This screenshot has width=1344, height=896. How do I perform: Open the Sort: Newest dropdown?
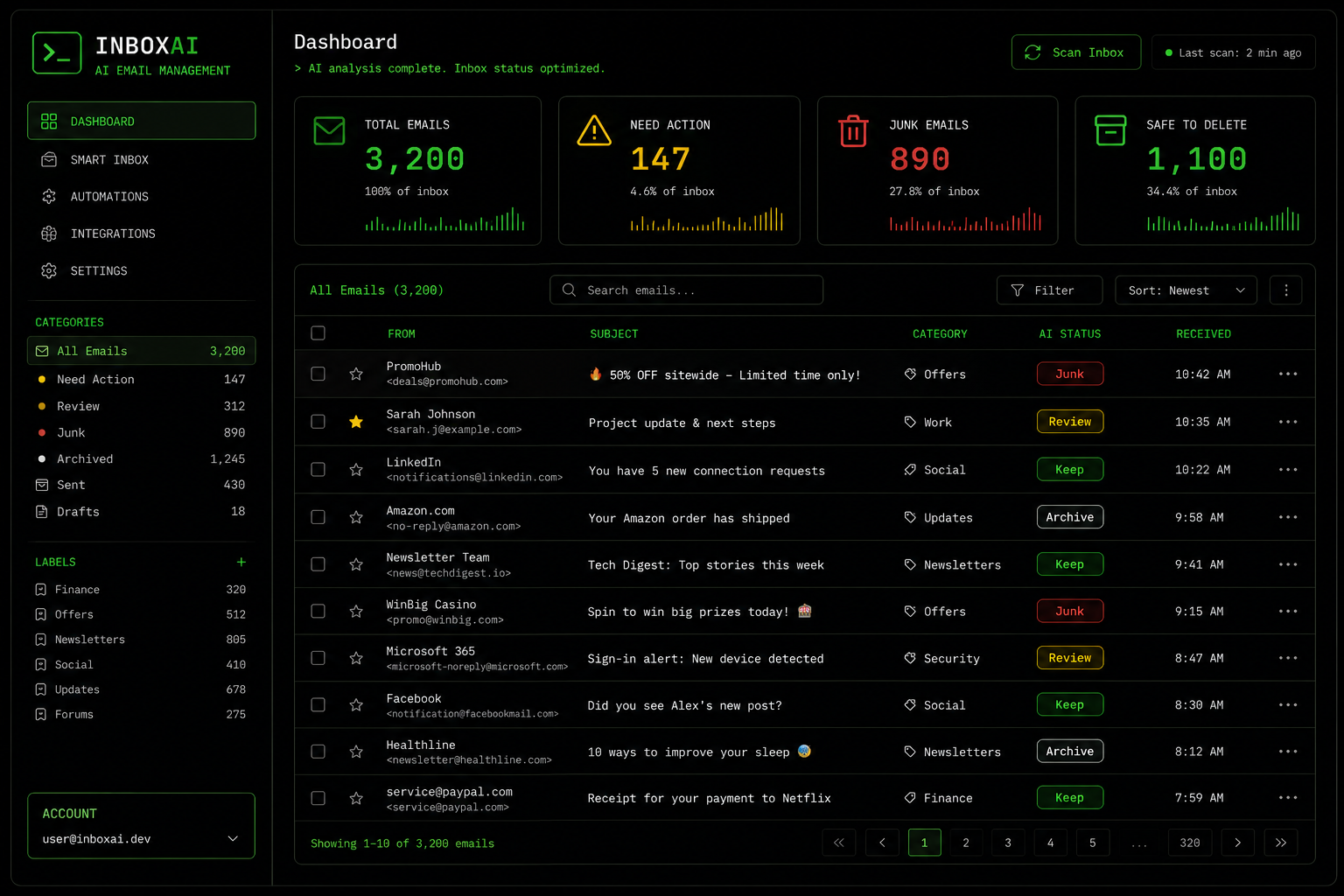(1186, 290)
